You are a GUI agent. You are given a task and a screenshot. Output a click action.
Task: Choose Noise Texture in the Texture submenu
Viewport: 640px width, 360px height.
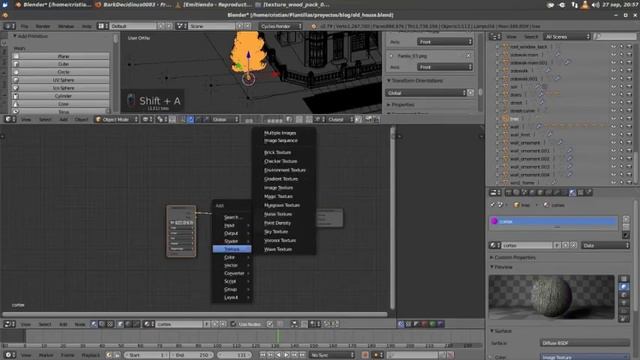point(278,214)
